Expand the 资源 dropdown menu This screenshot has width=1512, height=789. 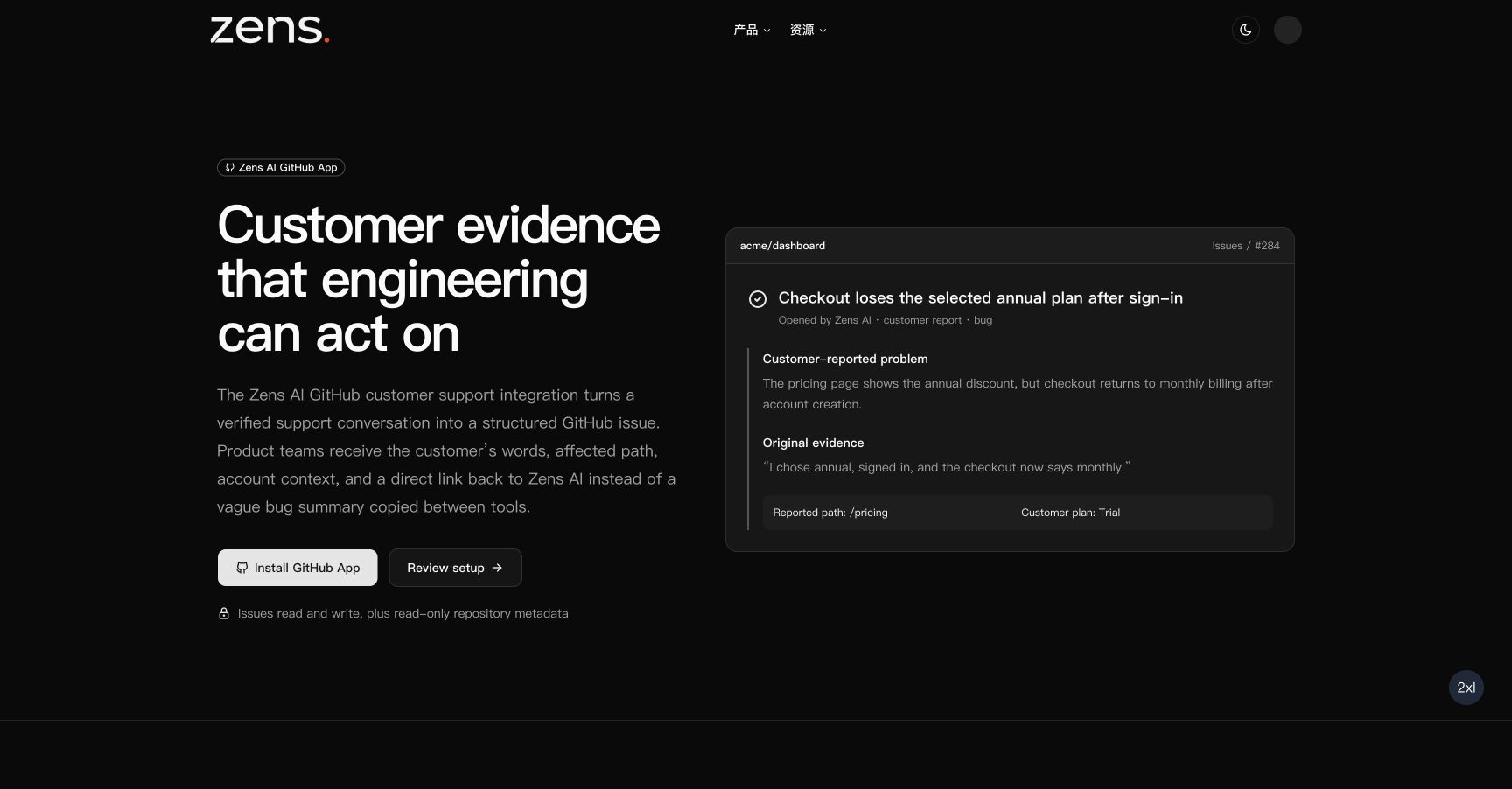(808, 30)
